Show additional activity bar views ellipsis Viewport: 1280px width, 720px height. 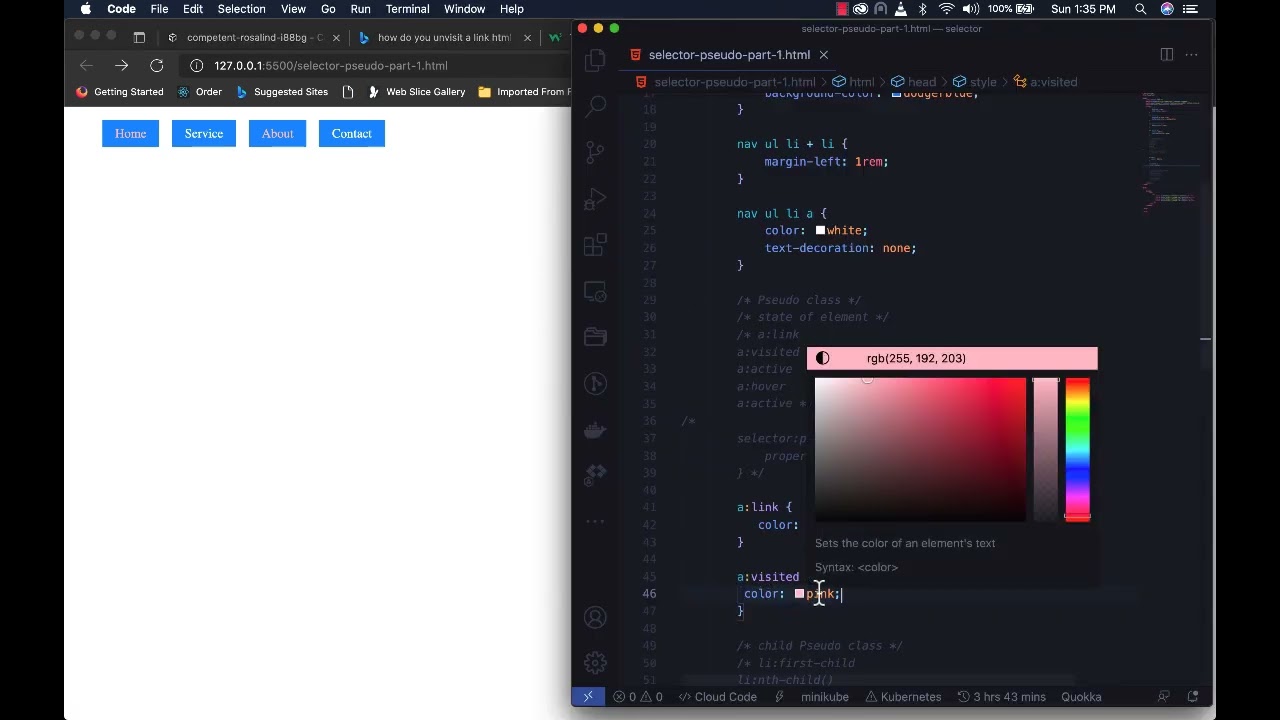pos(596,521)
